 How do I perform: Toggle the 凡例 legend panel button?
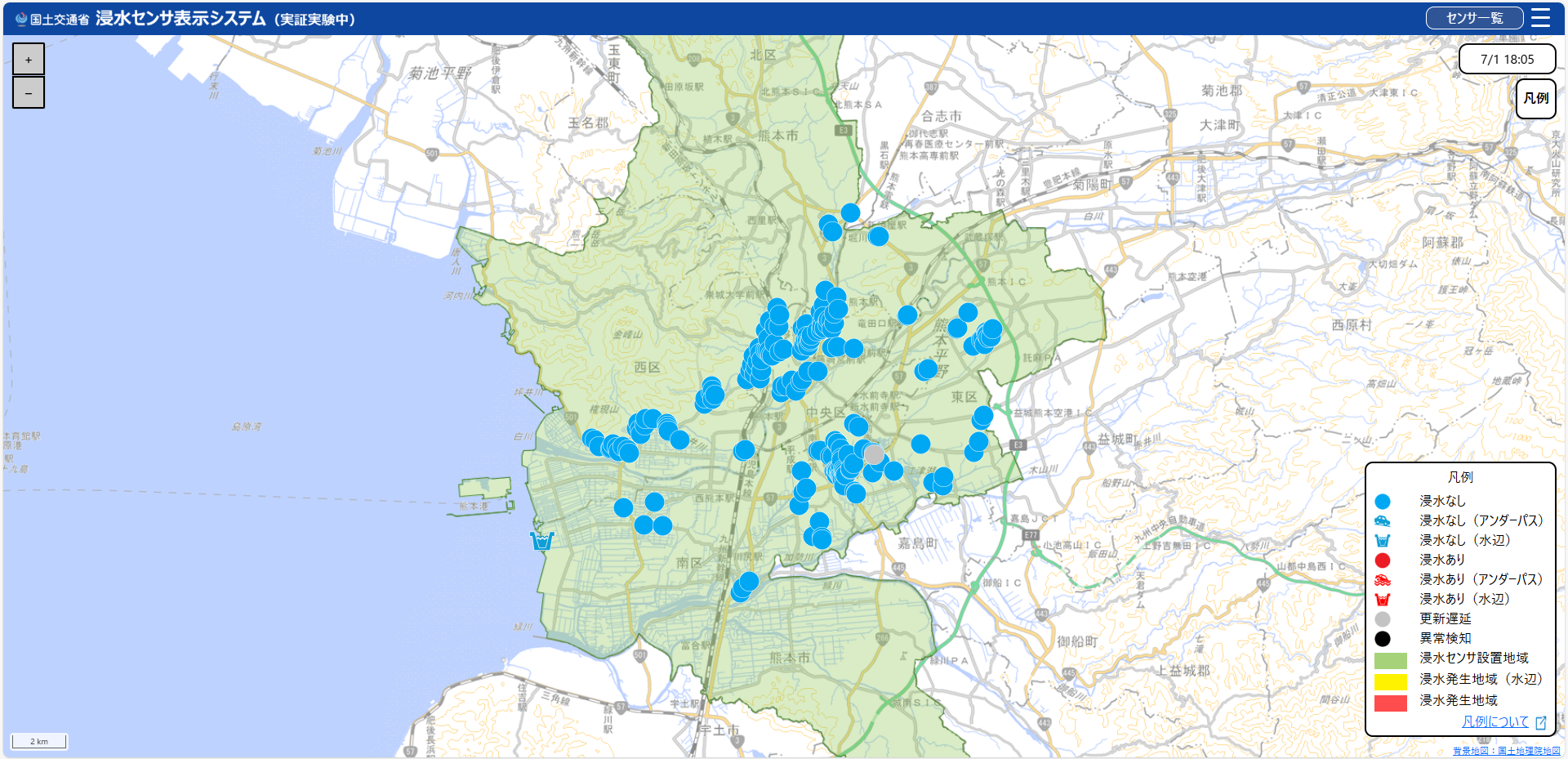coord(1536,98)
